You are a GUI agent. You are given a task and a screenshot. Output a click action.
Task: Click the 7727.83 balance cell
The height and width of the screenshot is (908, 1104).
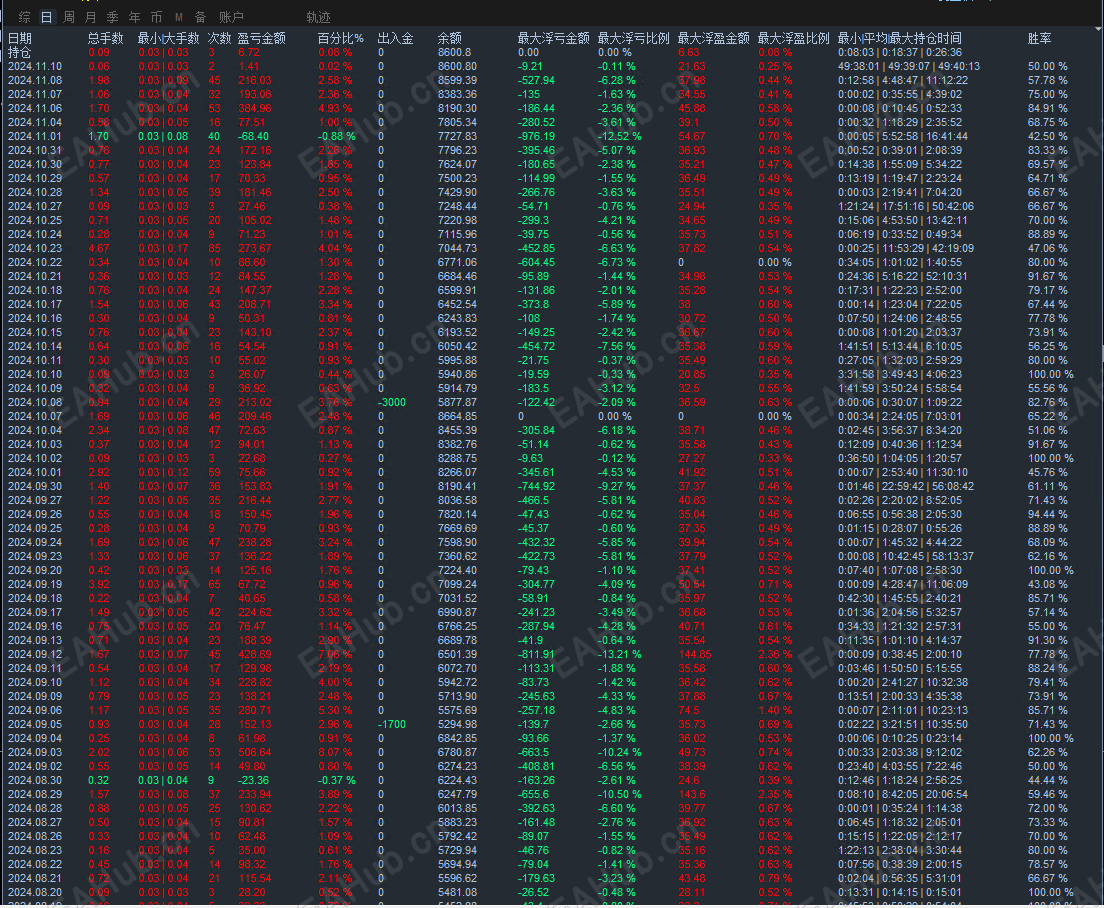(457, 137)
